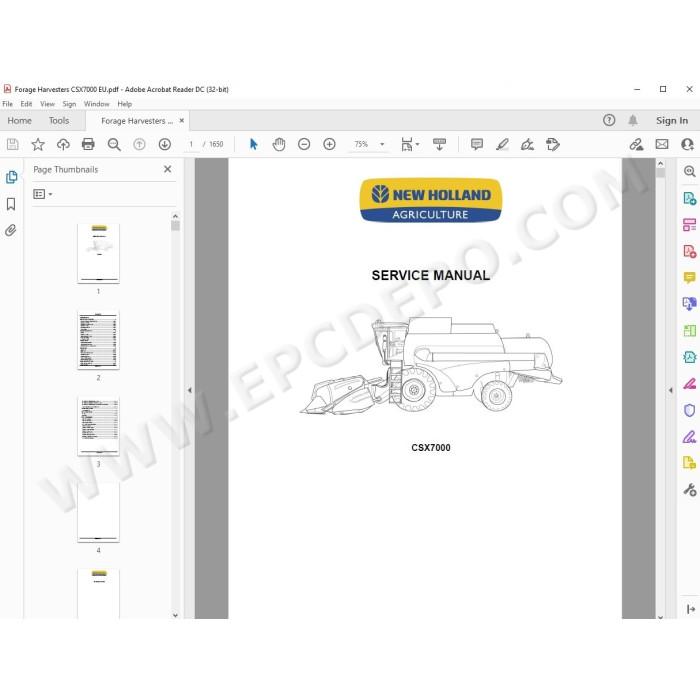The width and height of the screenshot is (700, 700).
Task: Click the Sign In button
Action: tap(672, 121)
